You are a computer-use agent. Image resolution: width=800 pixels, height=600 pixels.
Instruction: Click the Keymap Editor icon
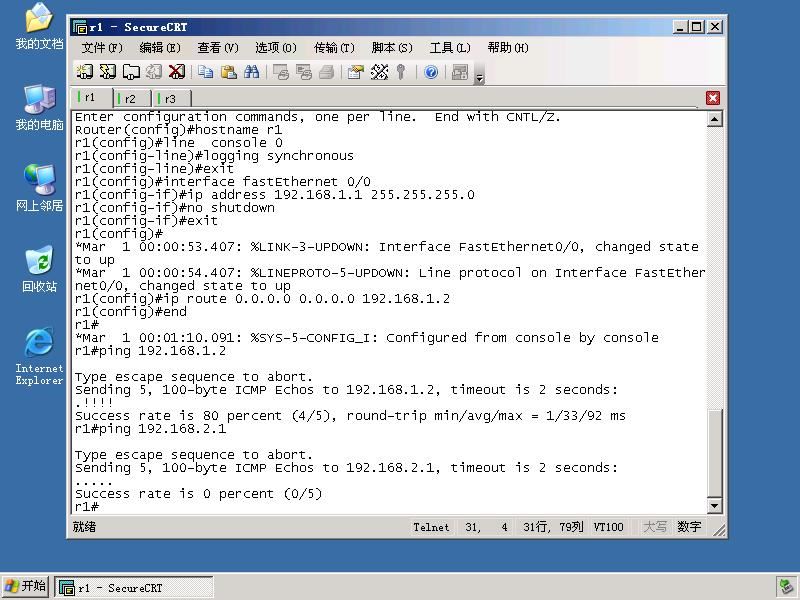click(379, 72)
